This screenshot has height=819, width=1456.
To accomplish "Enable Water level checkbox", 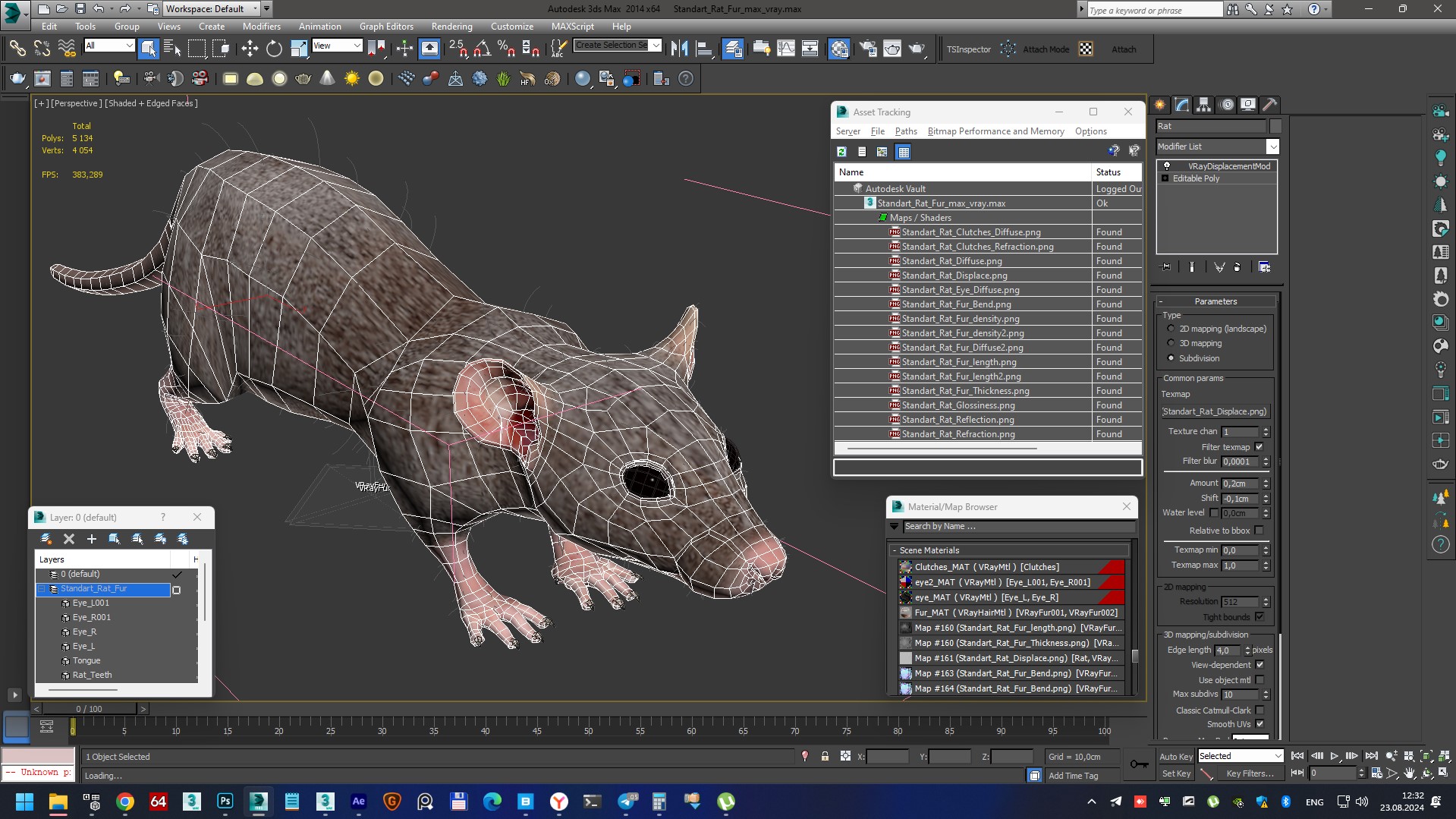I will [x=1214, y=513].
